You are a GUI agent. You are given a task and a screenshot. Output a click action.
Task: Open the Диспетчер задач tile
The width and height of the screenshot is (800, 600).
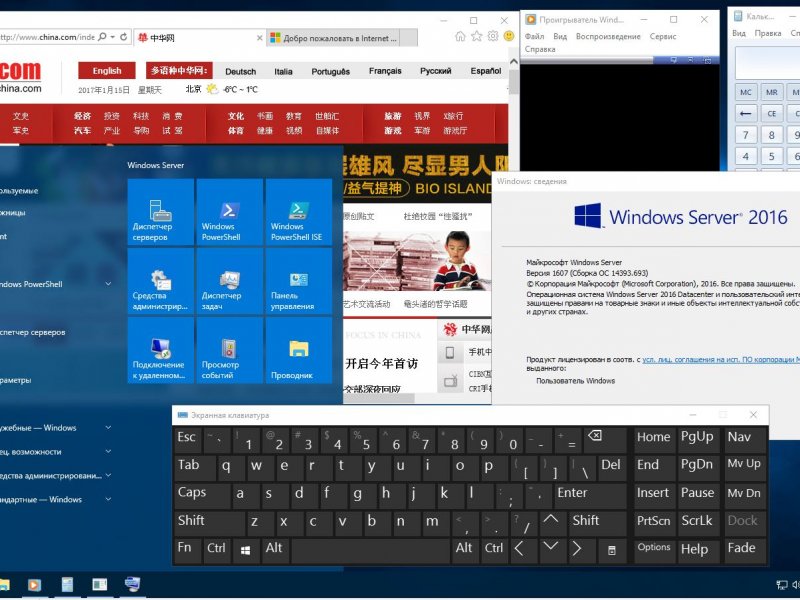pos(230,282)
